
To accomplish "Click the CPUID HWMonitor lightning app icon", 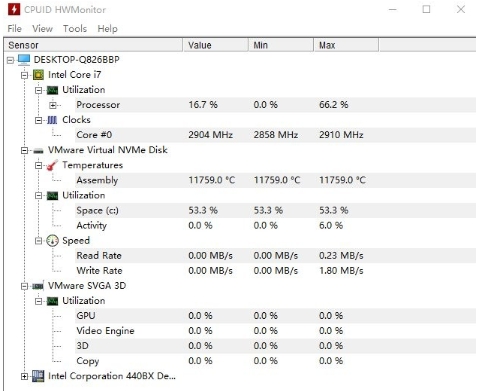I will tap(14, 9).
